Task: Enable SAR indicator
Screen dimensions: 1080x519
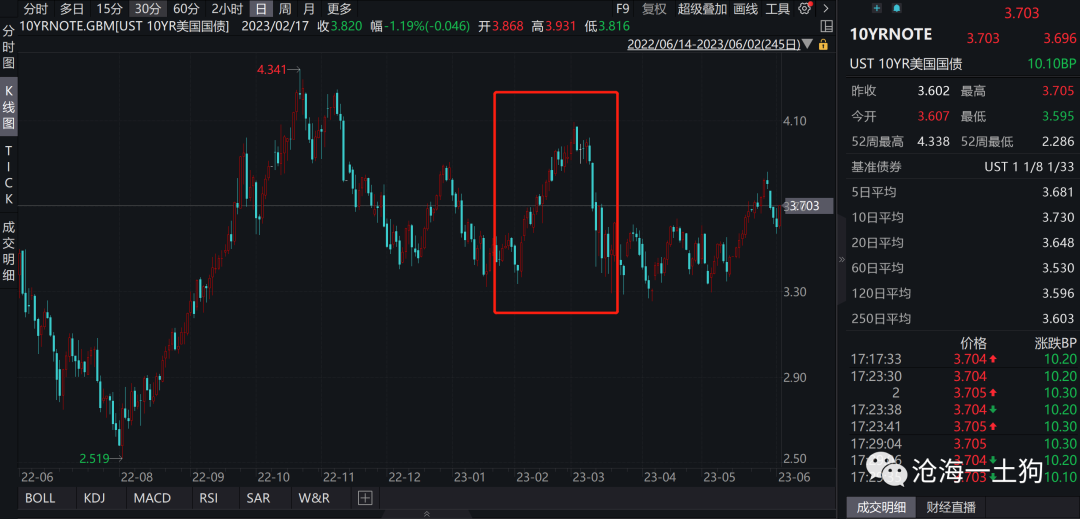Action: [259, 498]
